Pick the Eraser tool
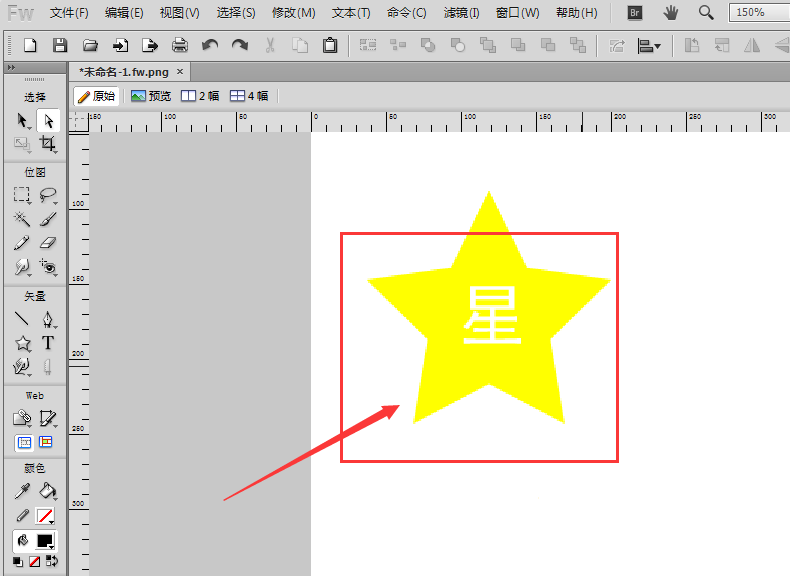 47,243
